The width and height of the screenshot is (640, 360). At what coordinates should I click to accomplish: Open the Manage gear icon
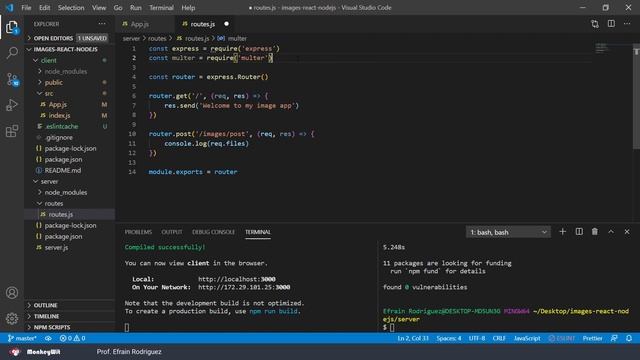pos(12,318)
